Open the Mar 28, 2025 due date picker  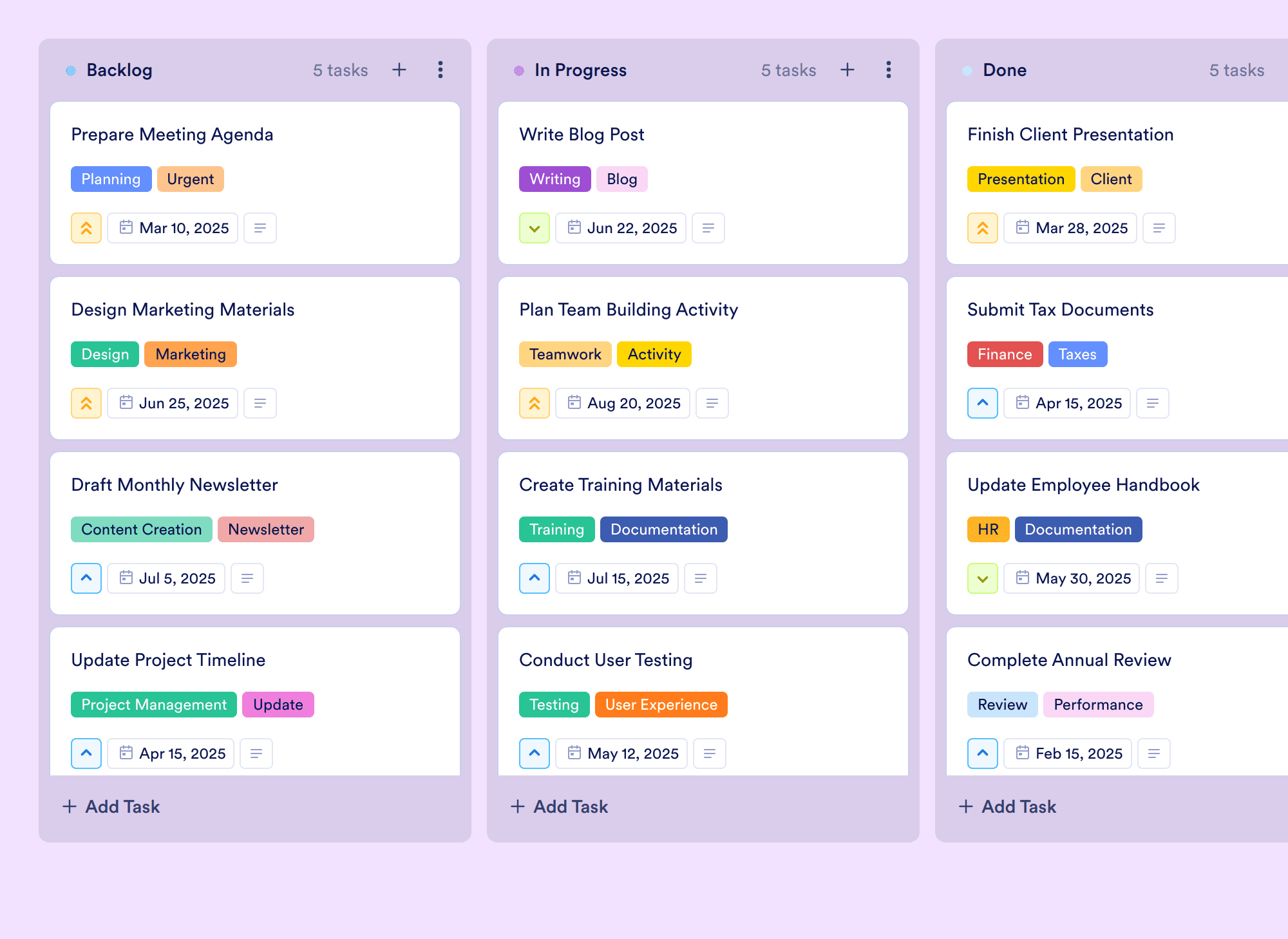1070,228
